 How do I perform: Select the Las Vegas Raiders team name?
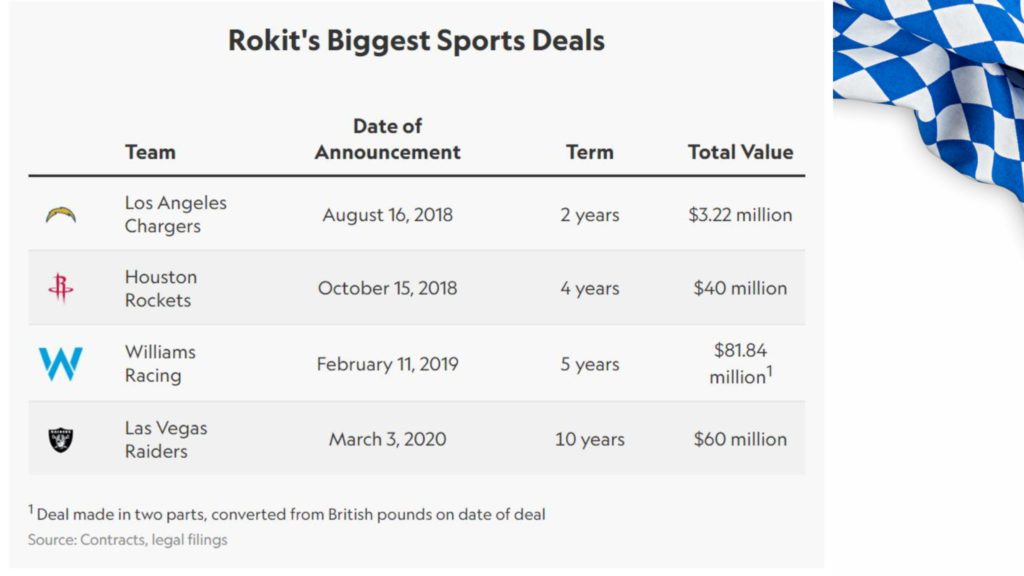tap(165, 439)
